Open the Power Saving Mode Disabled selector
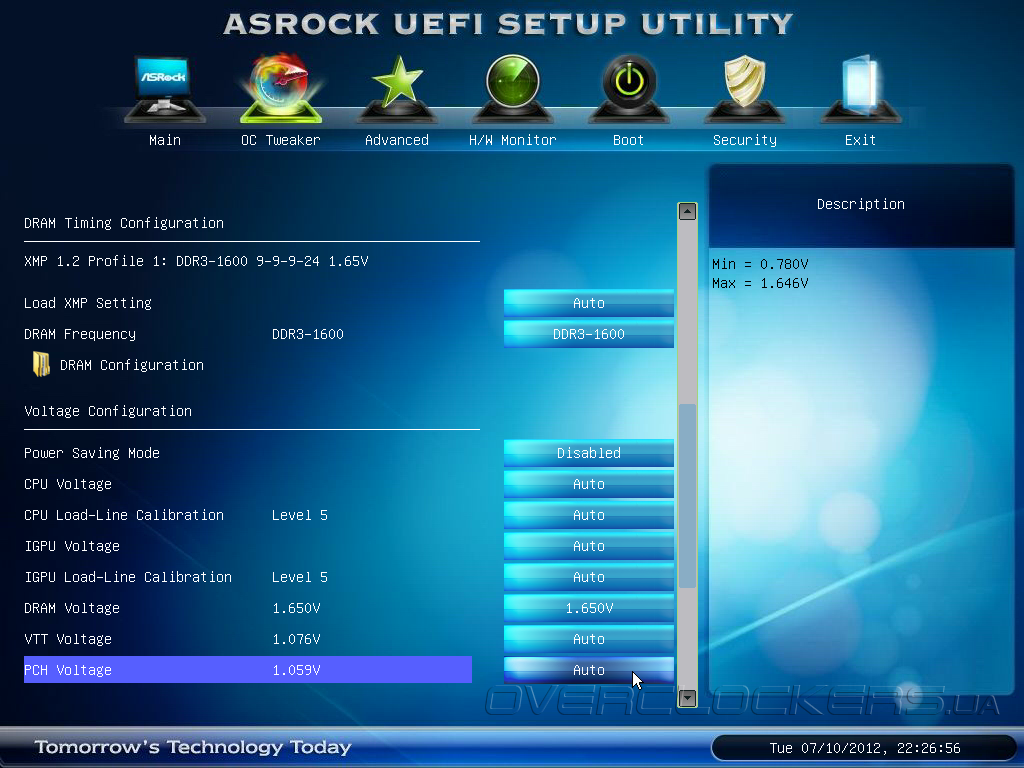The width and height of the screenshot is (1024, 768). [x=588, y=453]
